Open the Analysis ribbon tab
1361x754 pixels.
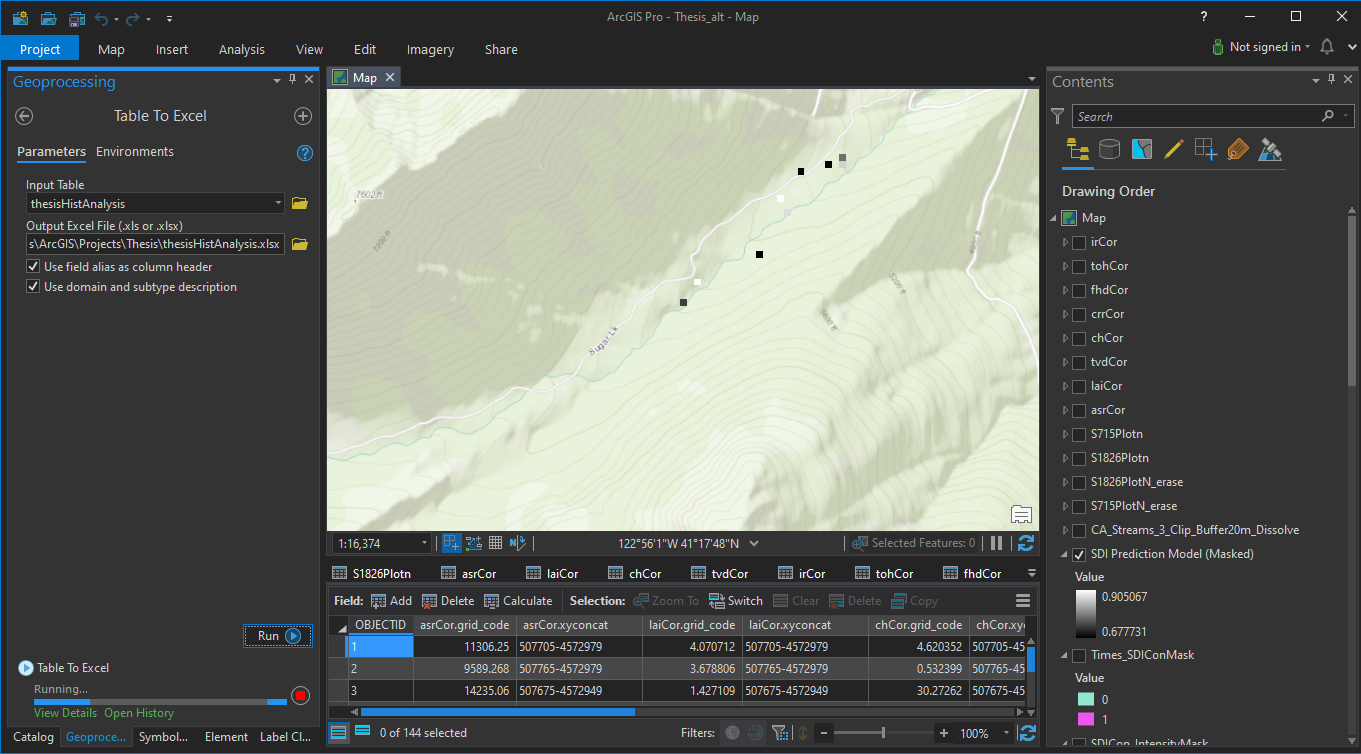242,49
